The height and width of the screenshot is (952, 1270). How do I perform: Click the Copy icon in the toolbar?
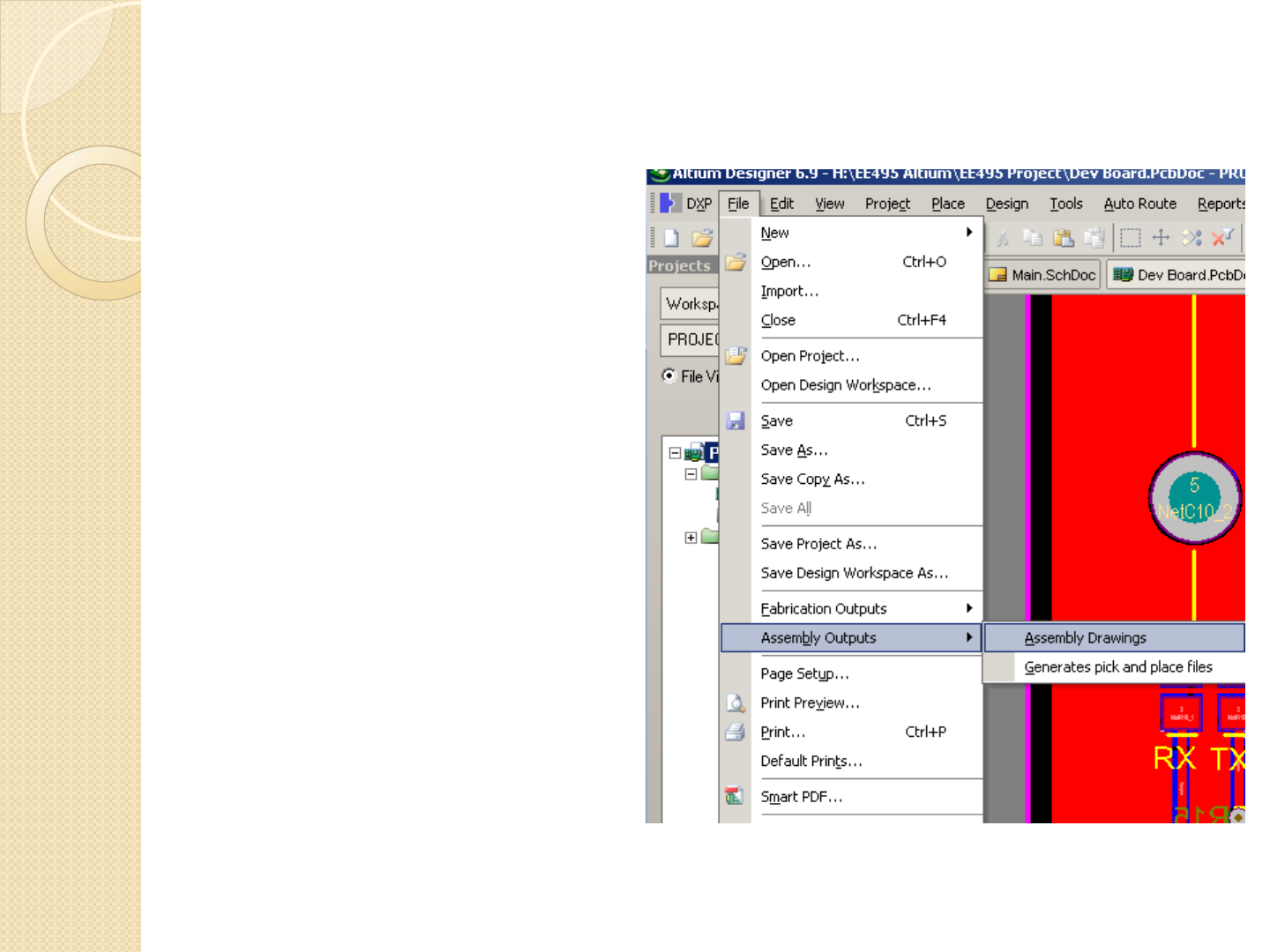[1032, 237]
